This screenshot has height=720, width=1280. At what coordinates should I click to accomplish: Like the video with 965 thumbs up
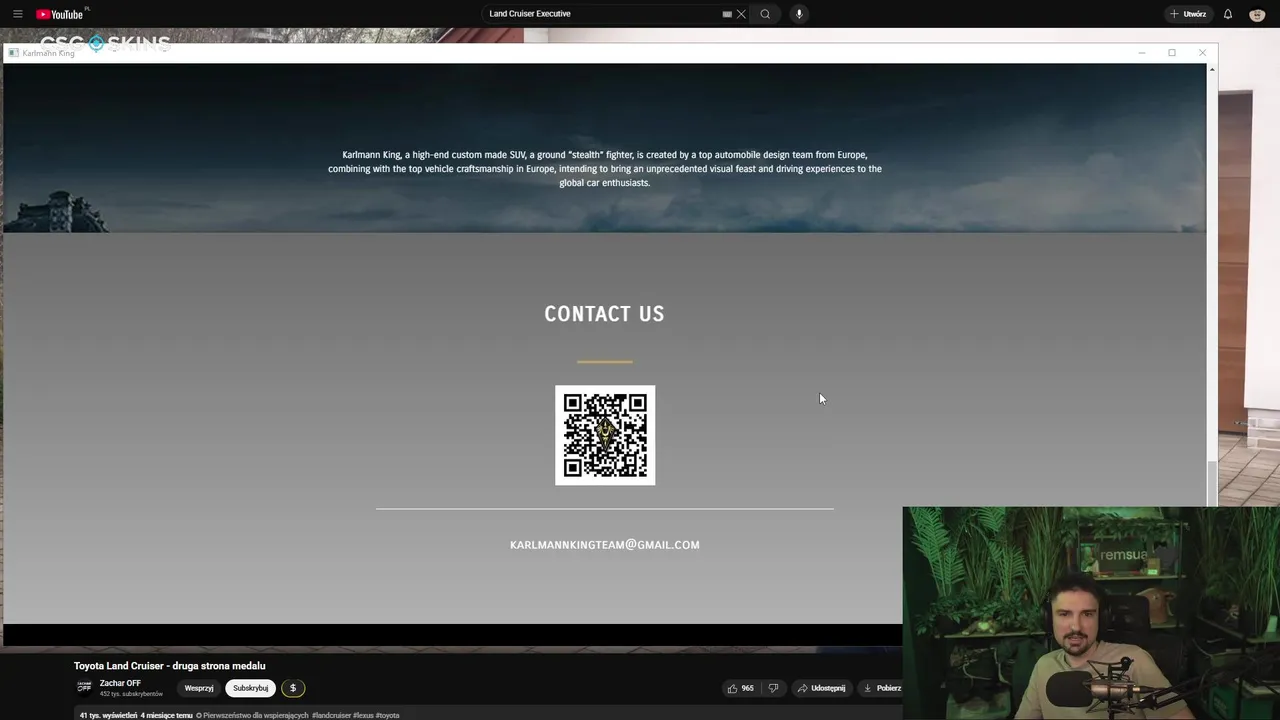point(741,688)
